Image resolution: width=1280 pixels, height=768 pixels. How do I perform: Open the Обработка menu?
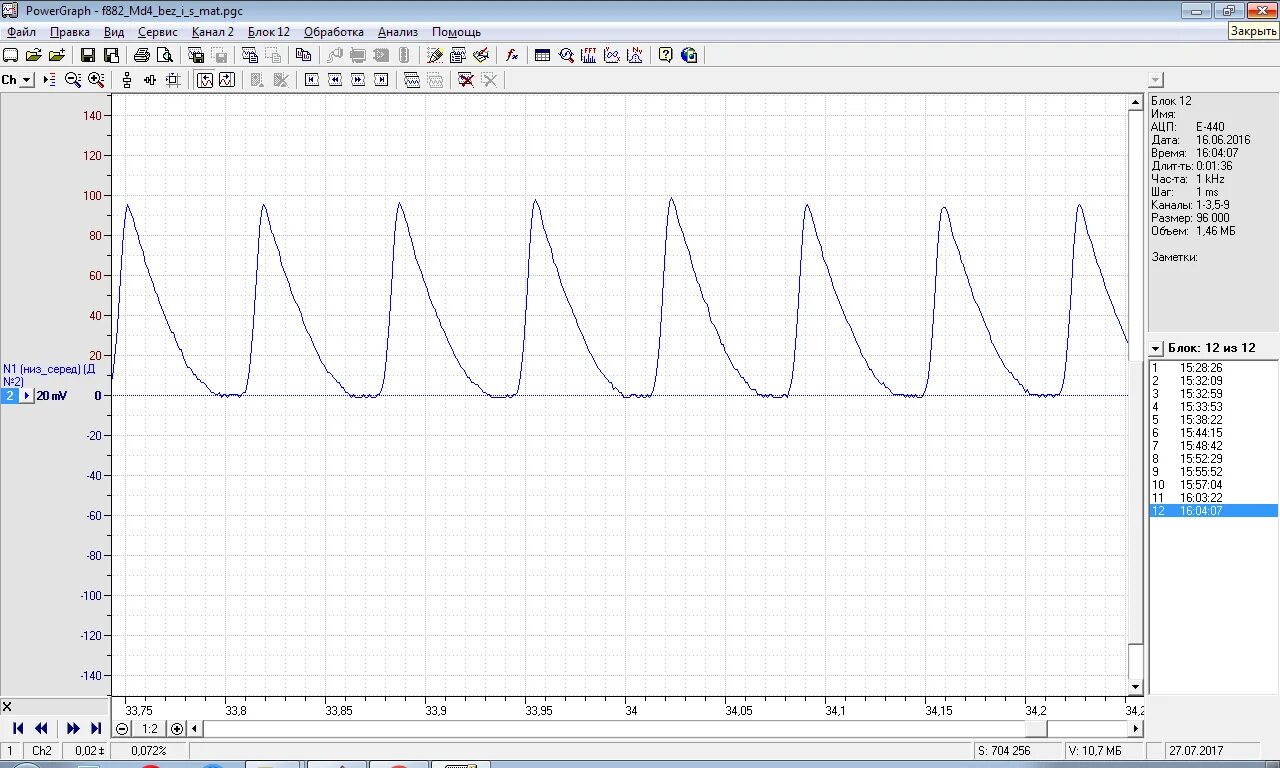click(x=334, y=32)
